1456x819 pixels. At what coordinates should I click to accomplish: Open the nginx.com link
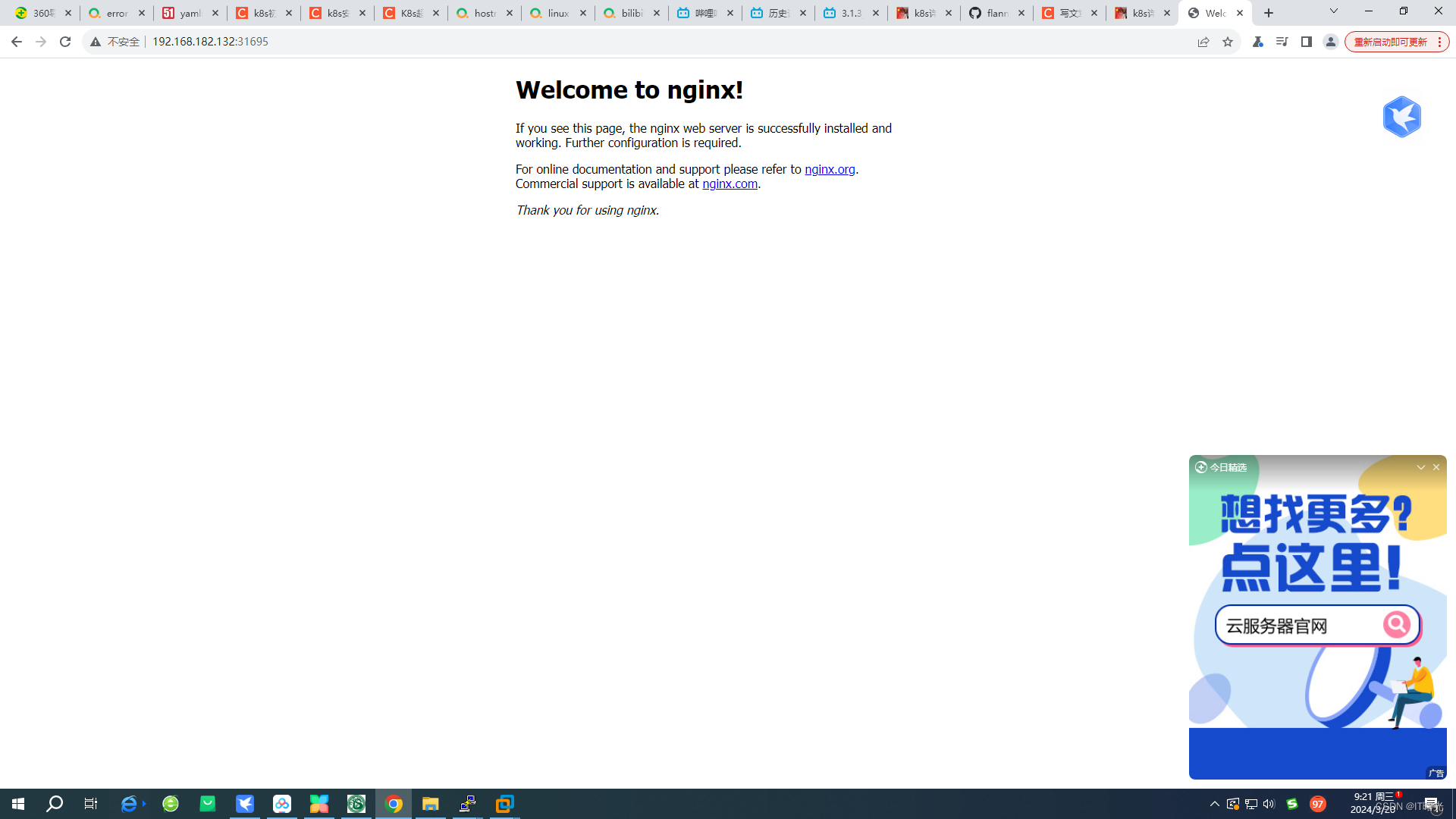pyautogui.click(x=730, y=184)
